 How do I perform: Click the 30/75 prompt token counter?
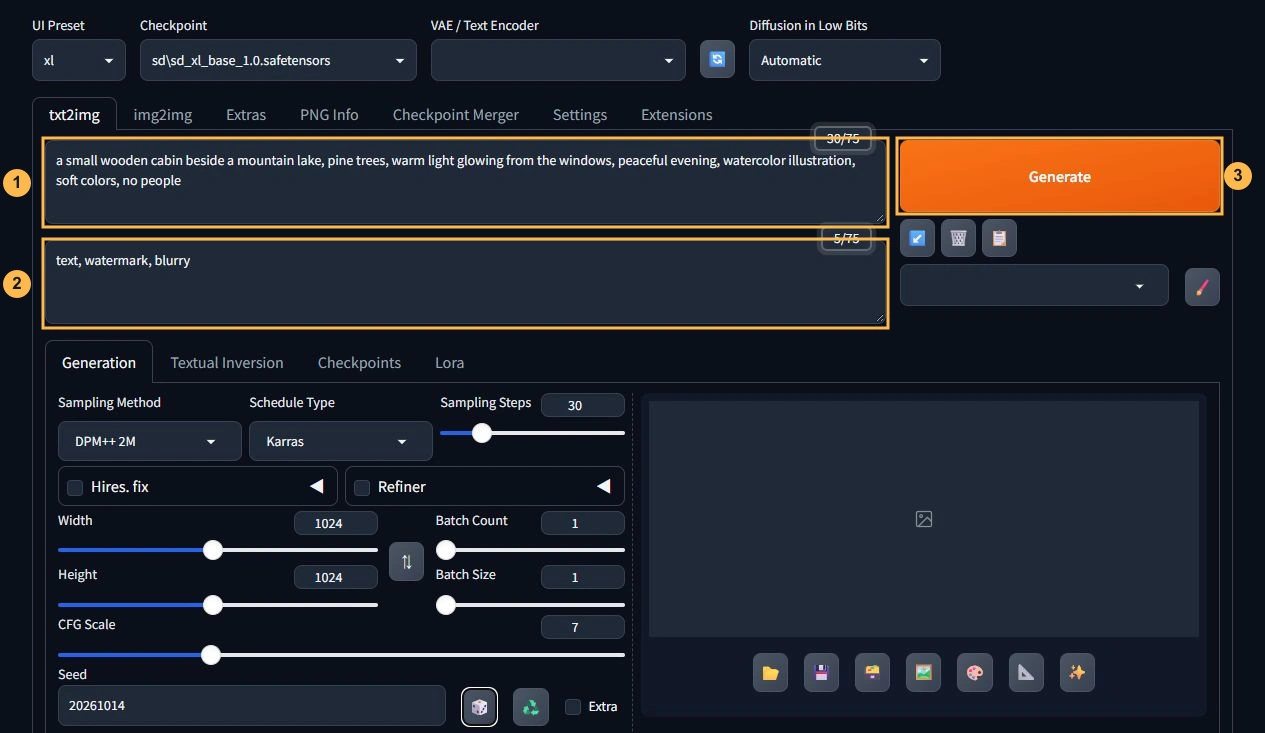(843, 138)
